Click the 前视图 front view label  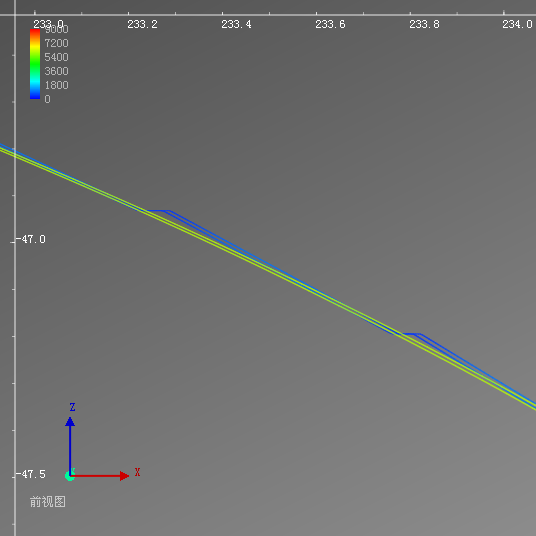[48, 502]
